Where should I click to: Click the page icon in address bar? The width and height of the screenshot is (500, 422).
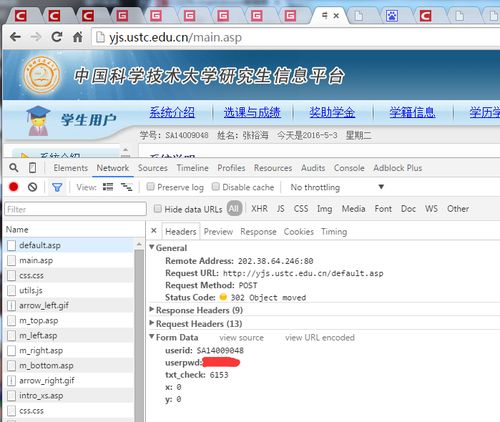(100, 37)
